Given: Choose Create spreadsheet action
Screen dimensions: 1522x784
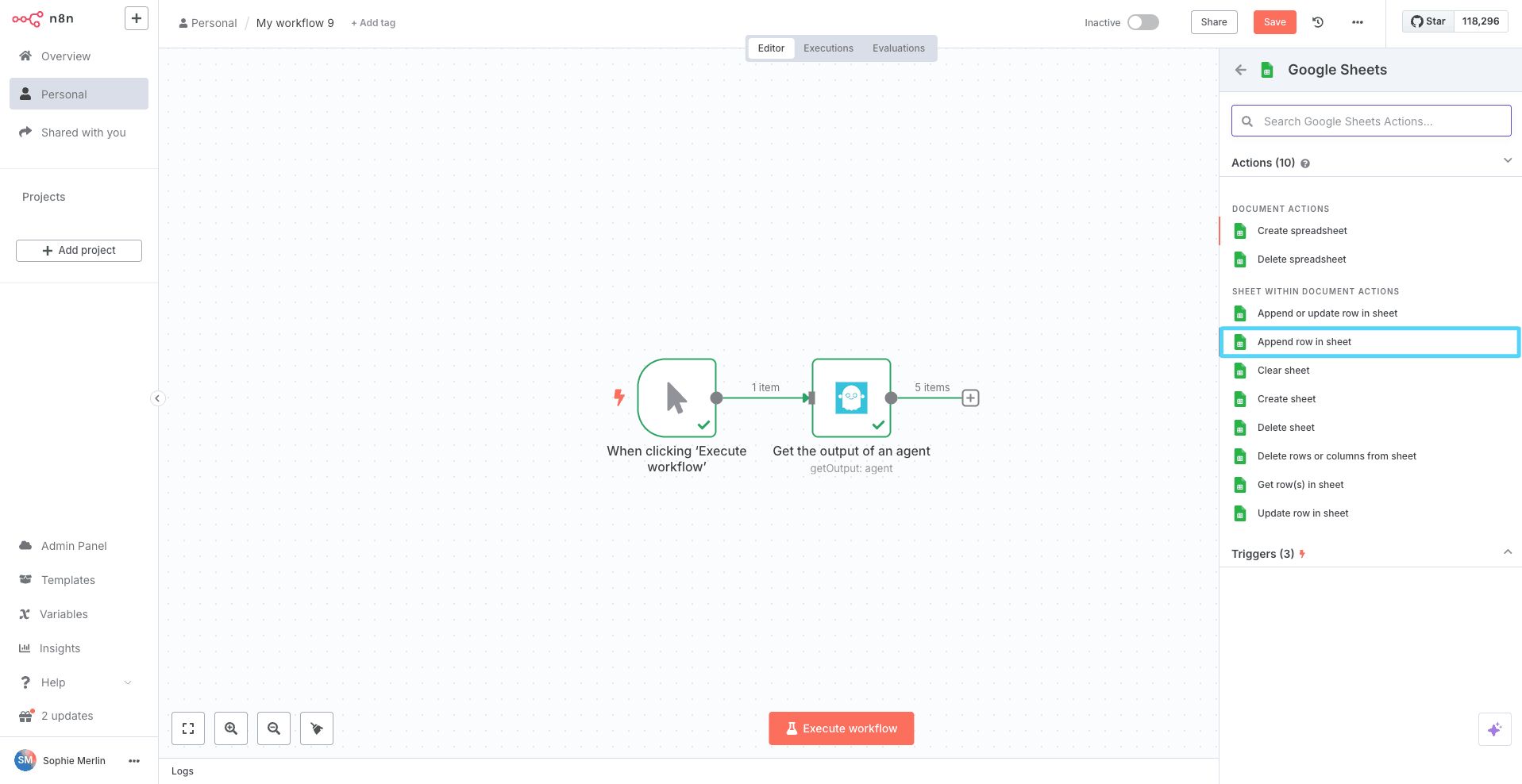Looking at the screenshot, I should [x=1370, y=231].
